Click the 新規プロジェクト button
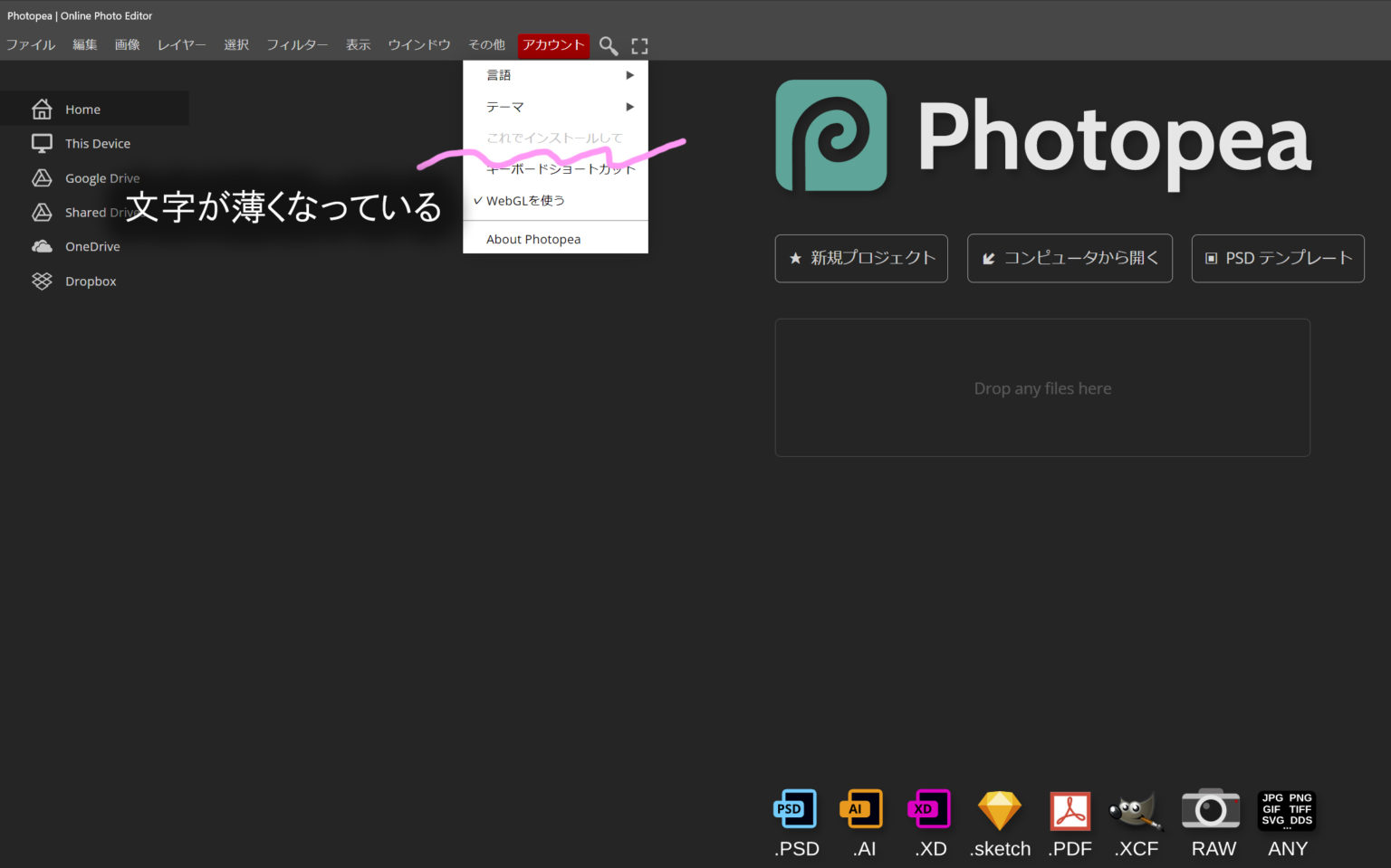The width and height of the screenshot is (1391, 868). (860, 258)
